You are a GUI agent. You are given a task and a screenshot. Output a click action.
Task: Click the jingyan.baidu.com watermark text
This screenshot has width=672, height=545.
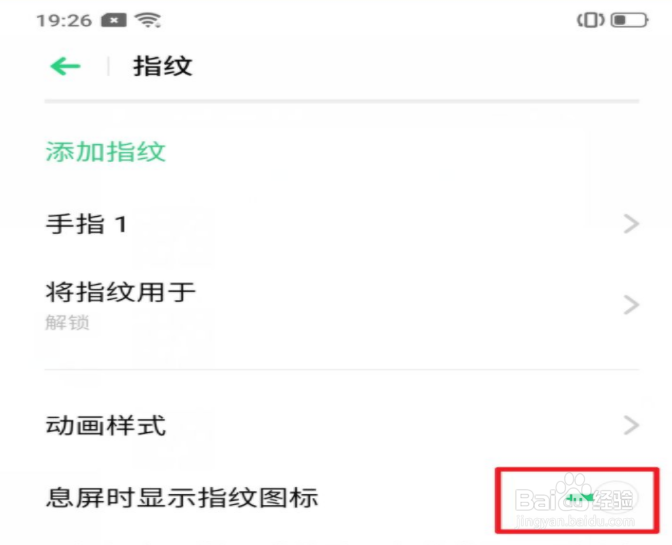pos(576,521)
